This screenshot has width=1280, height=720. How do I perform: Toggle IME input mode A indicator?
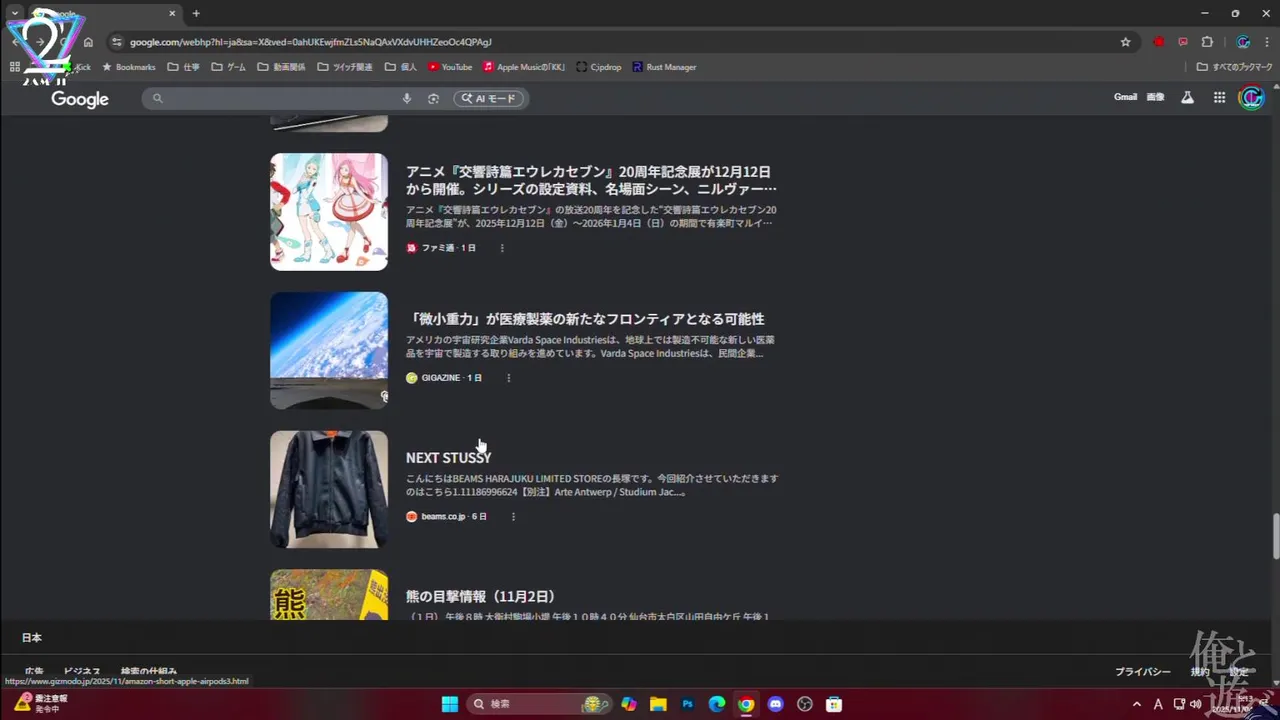click(1158, 704)
